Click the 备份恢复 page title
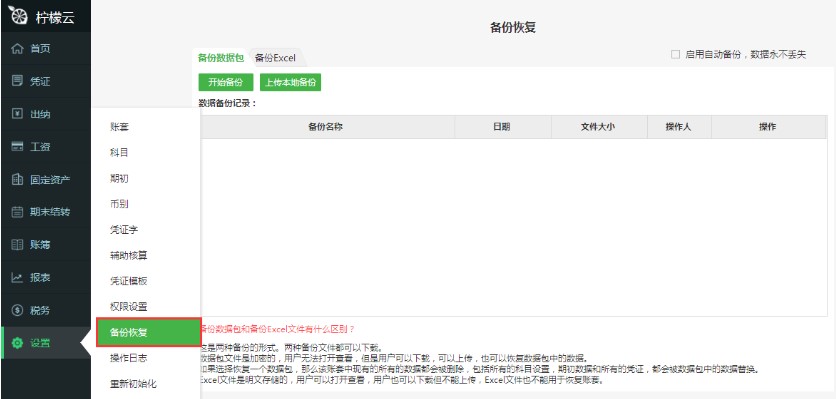The height and width of the screenshot is (399, 836). (513, 28)
